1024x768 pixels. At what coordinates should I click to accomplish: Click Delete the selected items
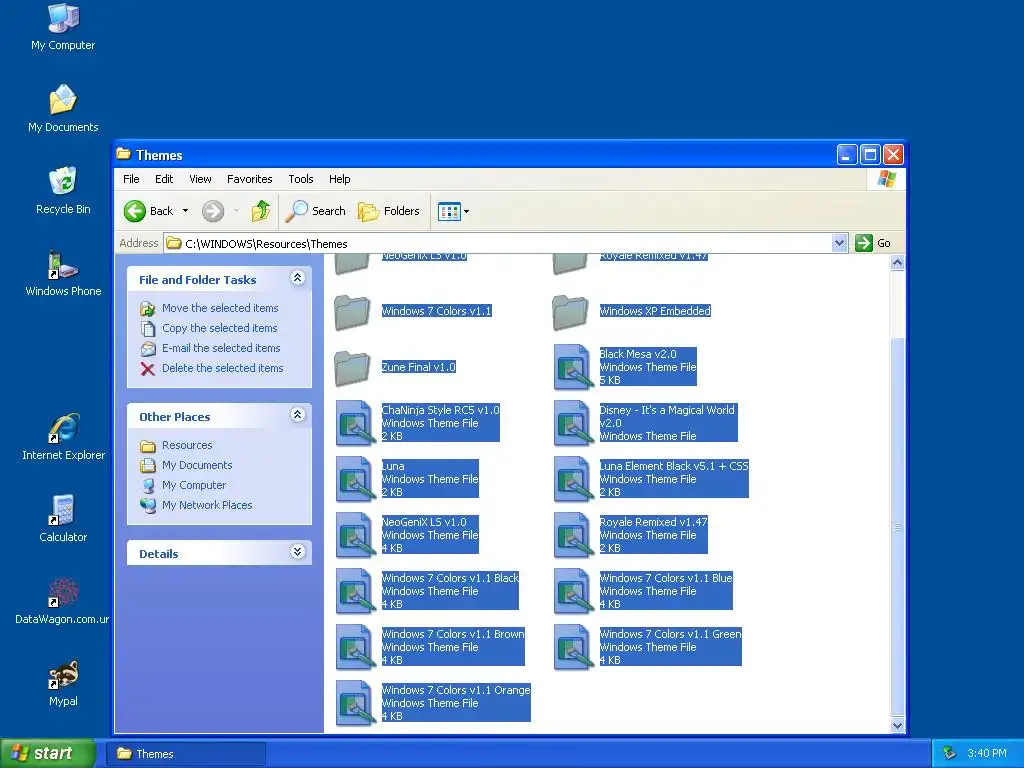pos(223,368)
